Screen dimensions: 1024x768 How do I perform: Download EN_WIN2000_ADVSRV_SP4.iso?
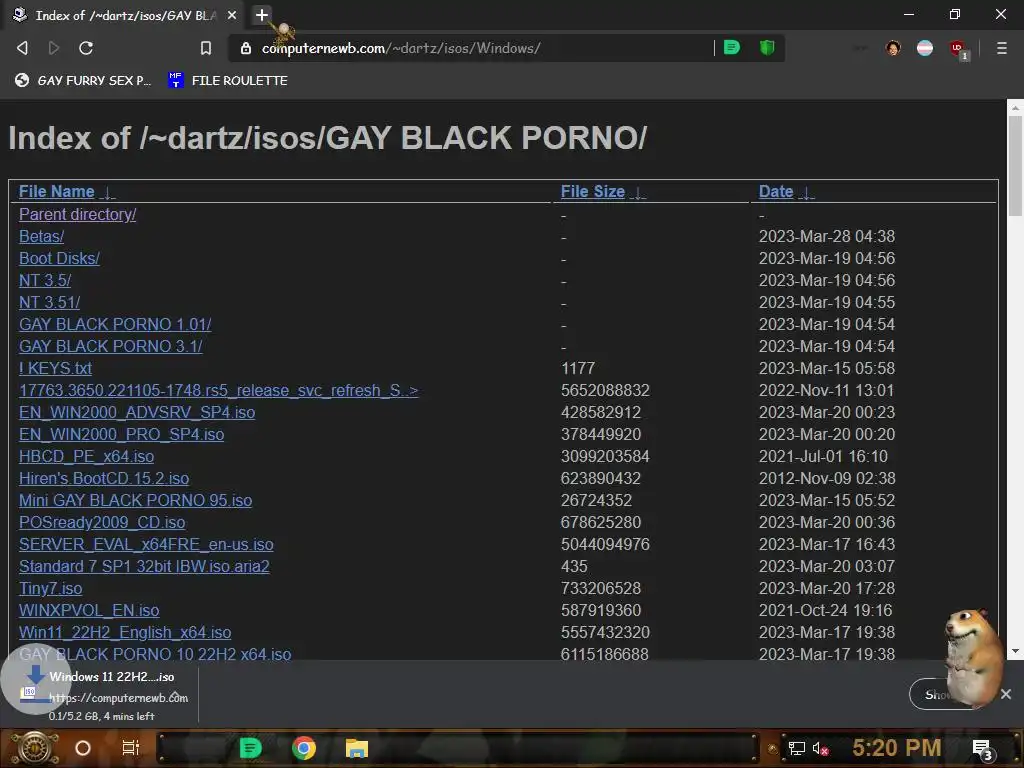pos(137,413)
